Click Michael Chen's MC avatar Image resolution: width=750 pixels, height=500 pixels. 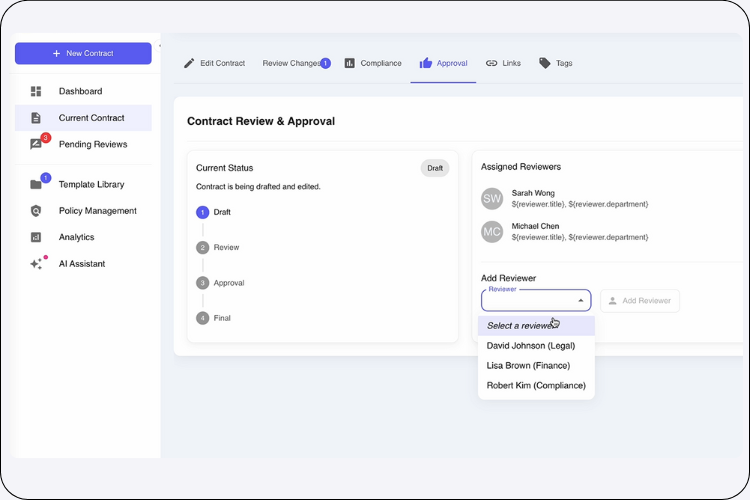pyautogui.click(x=492, y=232)
